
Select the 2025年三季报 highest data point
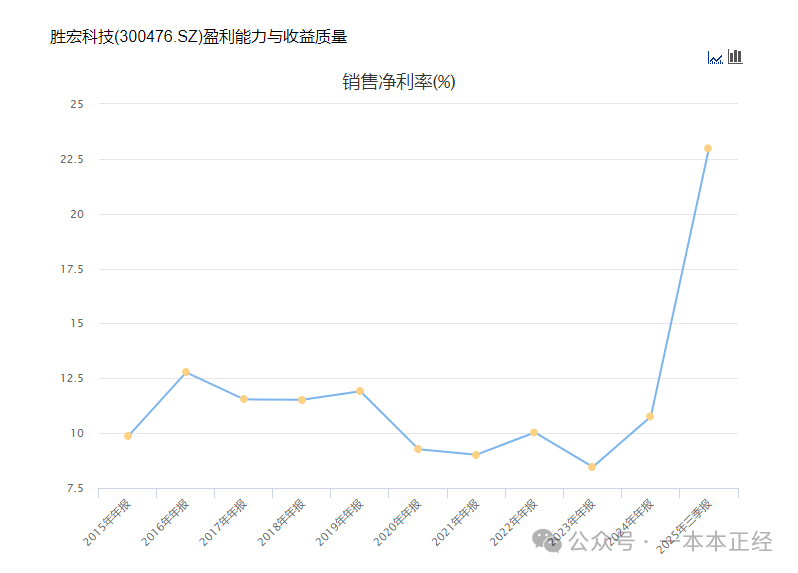(x=708, y=149)
